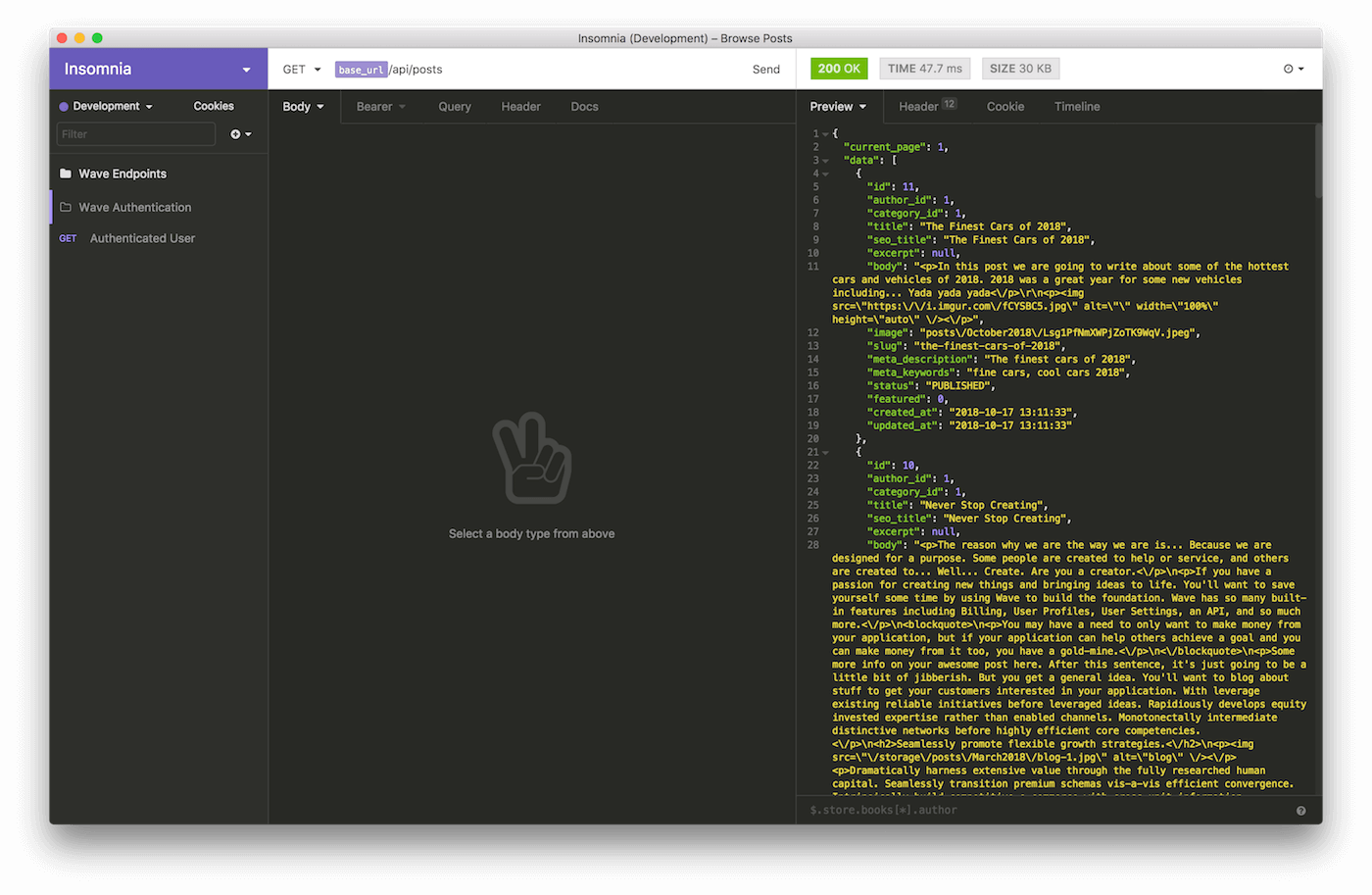This screenshot has height=895, width=1372.
Task: Collapse JSON line 3 data array
Action: click(826, 161)
